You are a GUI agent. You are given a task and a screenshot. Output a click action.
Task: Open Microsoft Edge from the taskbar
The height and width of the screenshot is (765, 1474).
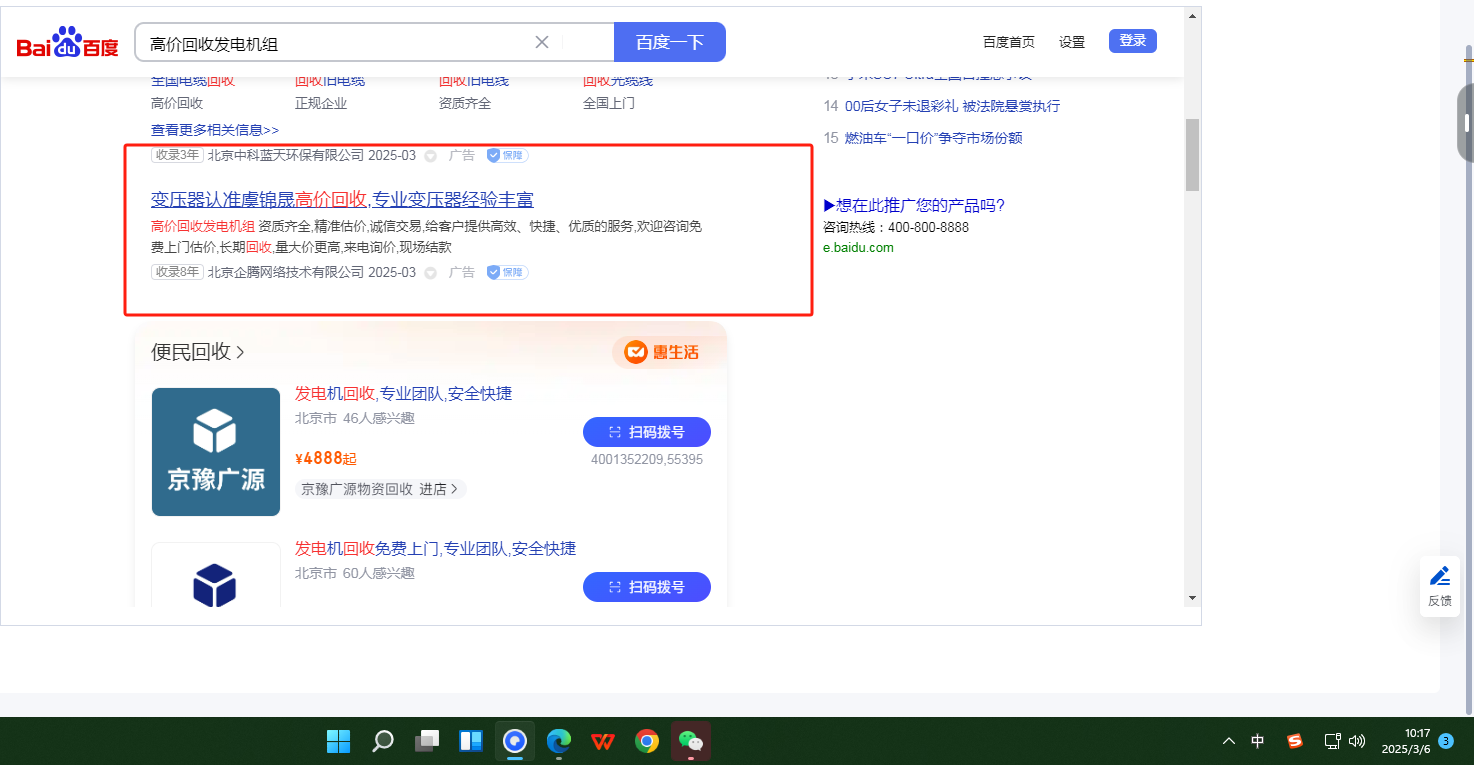(558, 741)
